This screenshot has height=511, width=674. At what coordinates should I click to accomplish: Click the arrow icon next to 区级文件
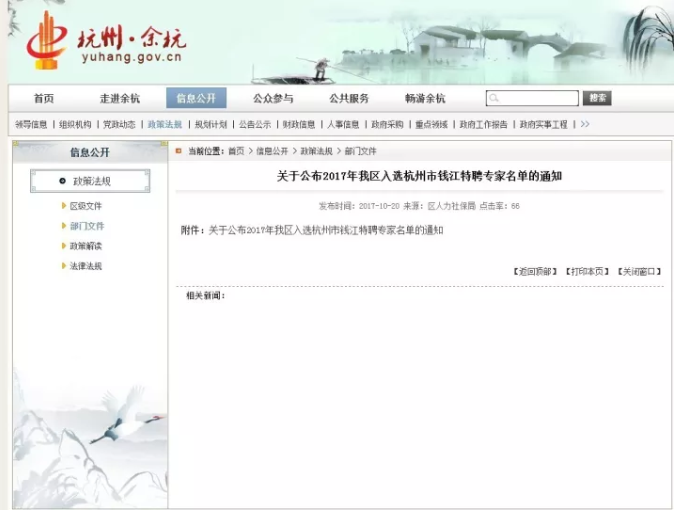pyautogui.click(x=64, y=206)
